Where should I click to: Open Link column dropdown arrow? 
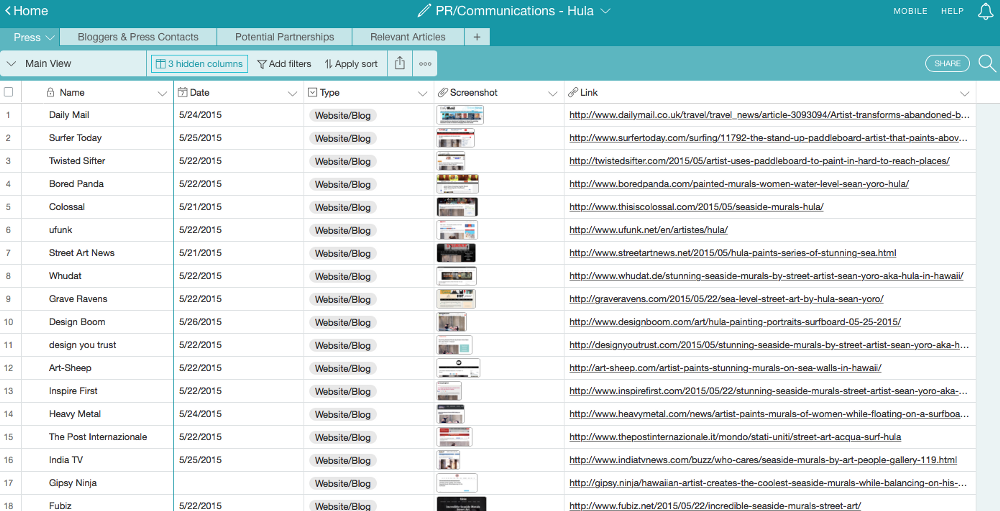(964, 93)
